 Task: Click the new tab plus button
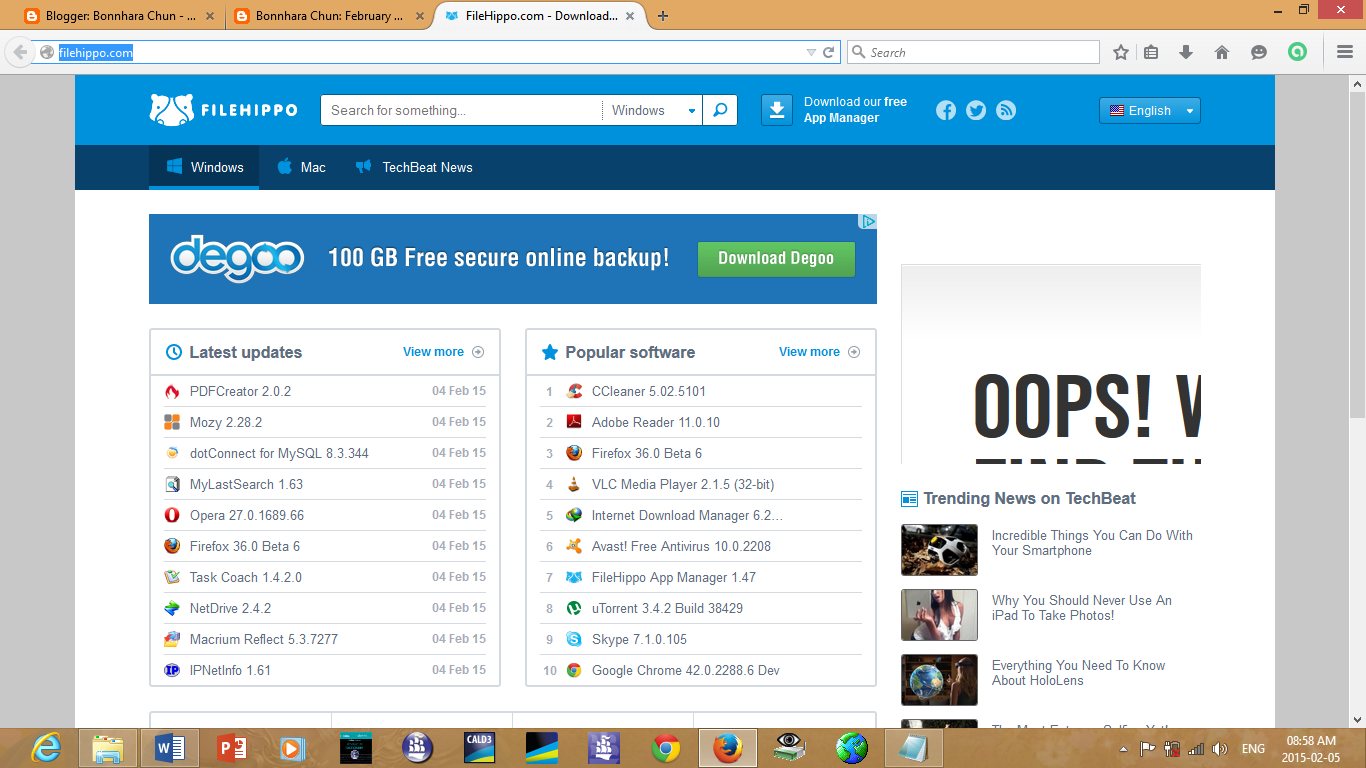[662, 16]
